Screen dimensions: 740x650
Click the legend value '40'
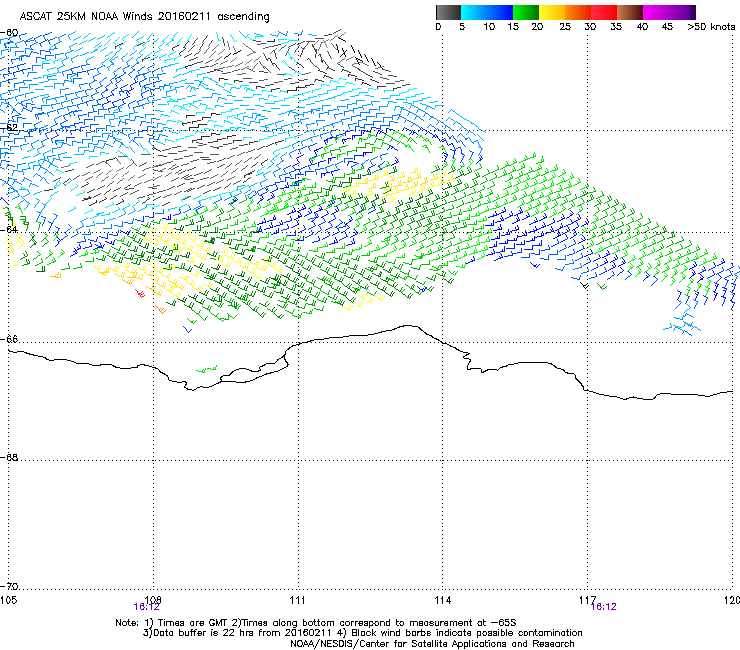click(x=642, y=27)
